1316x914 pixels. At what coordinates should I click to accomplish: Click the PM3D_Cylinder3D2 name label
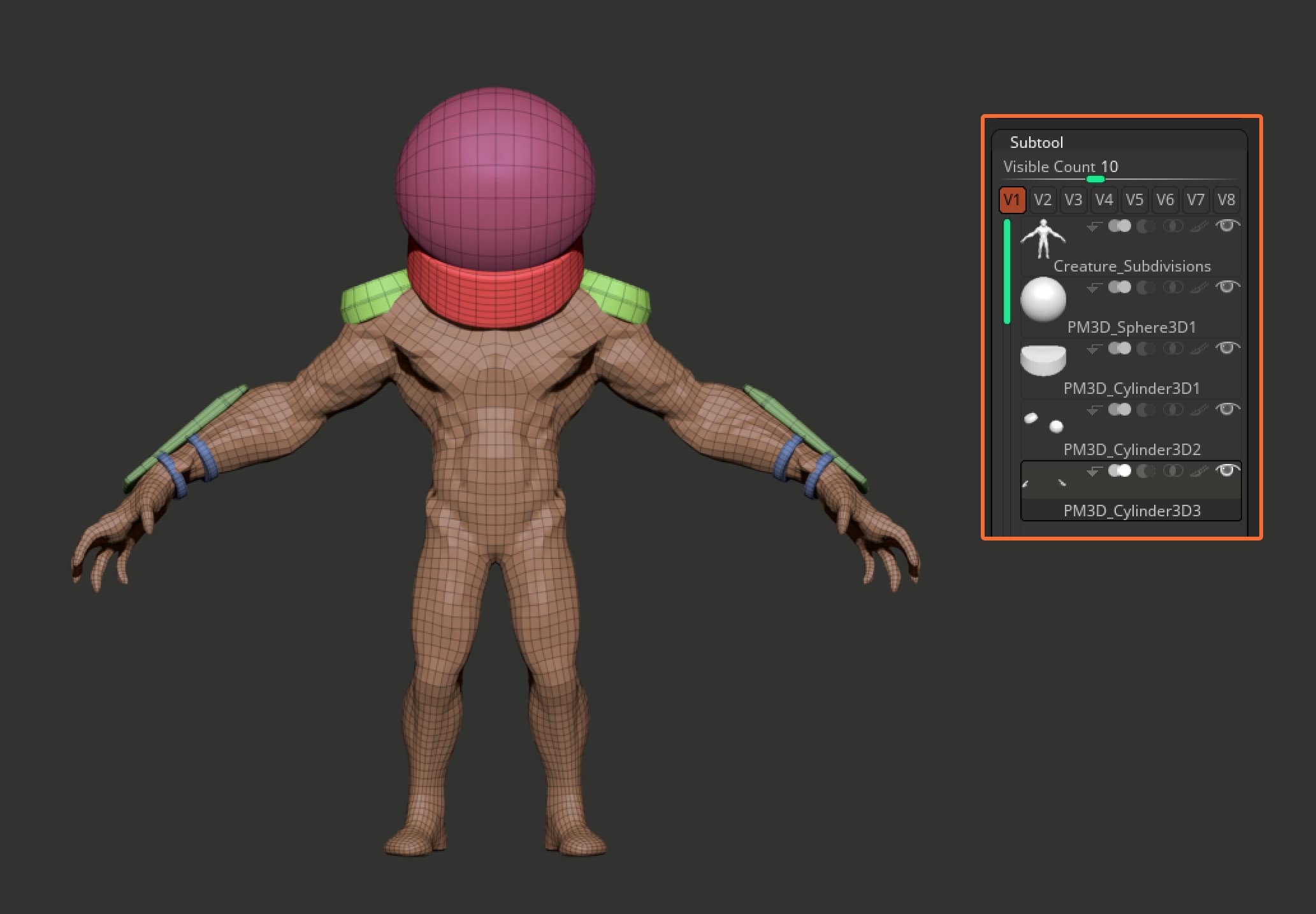click(x=1132, y=450)
